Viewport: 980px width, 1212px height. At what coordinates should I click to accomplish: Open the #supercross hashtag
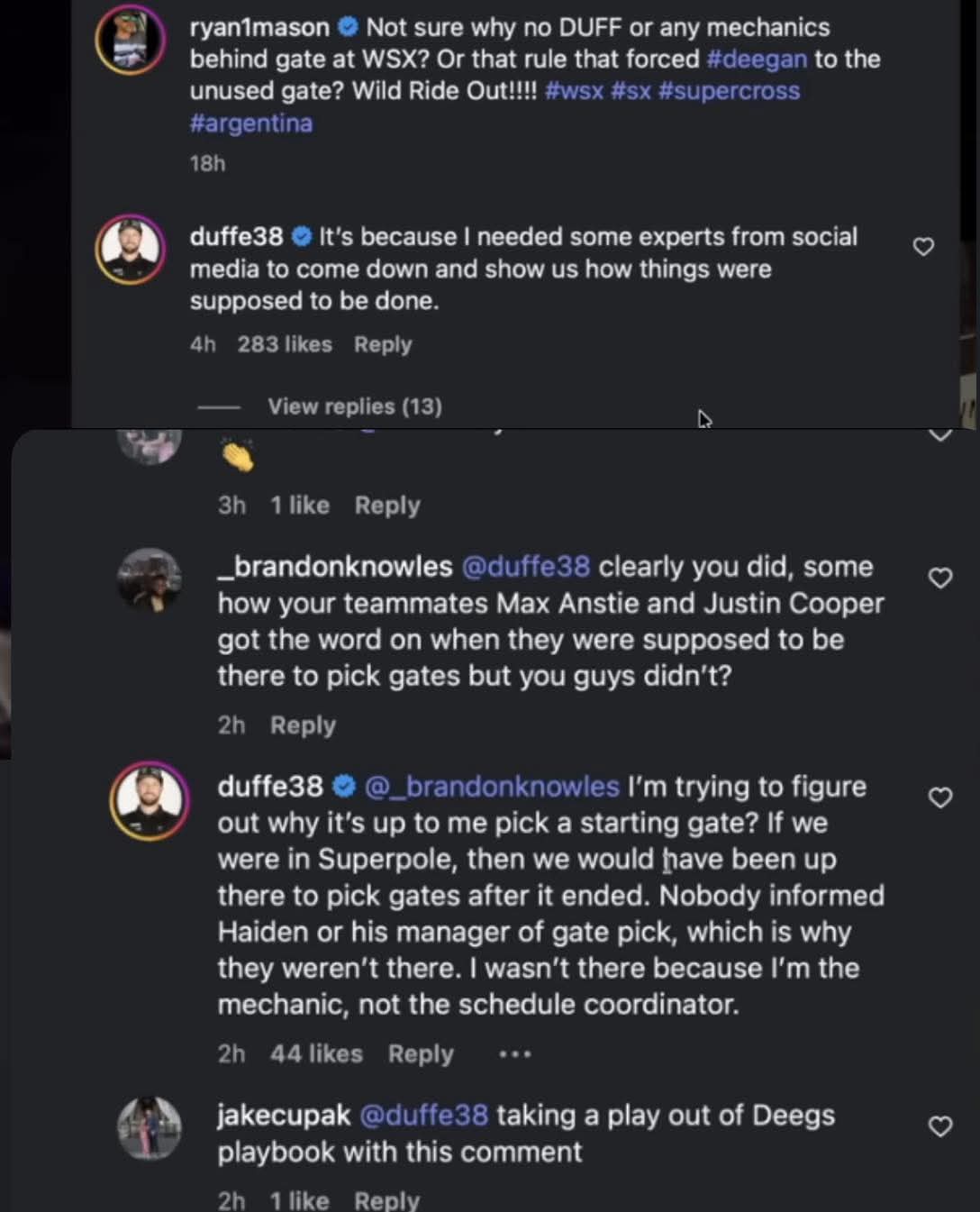[729, 91]
